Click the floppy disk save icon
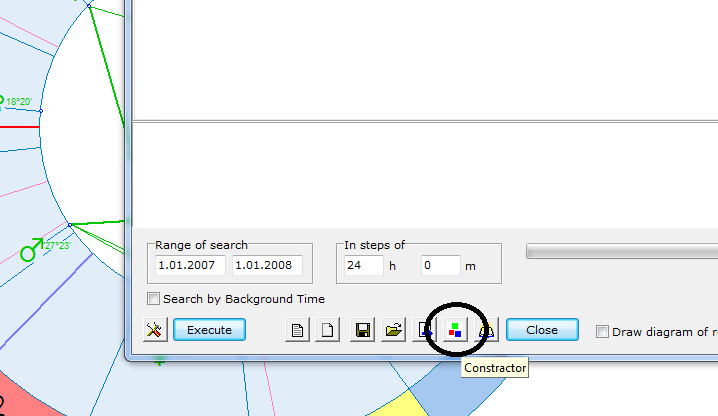718x416 pixels. tap(362, 331)
